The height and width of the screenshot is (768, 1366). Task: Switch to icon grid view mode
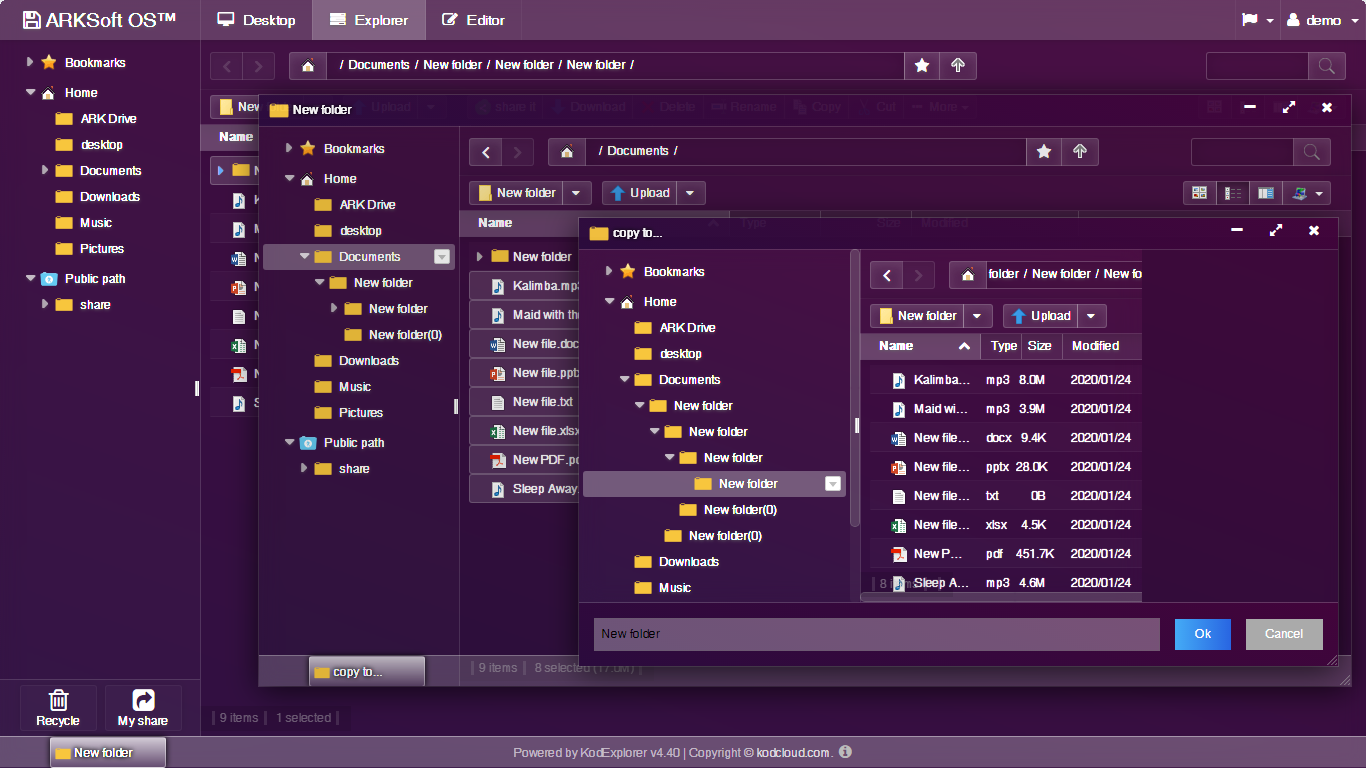coord(1199,193)
